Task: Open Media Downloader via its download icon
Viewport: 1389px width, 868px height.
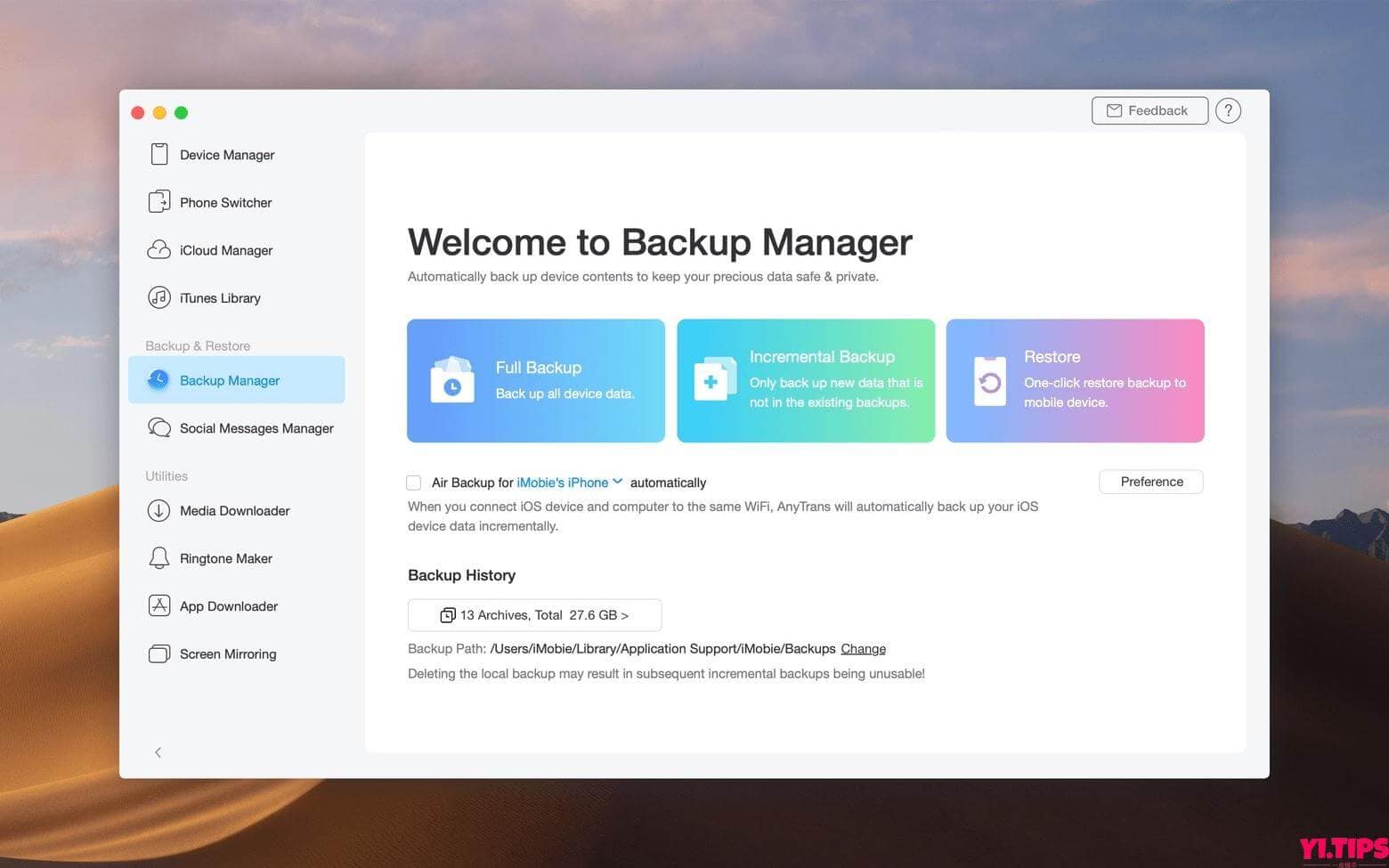Action: pos(158,510)
